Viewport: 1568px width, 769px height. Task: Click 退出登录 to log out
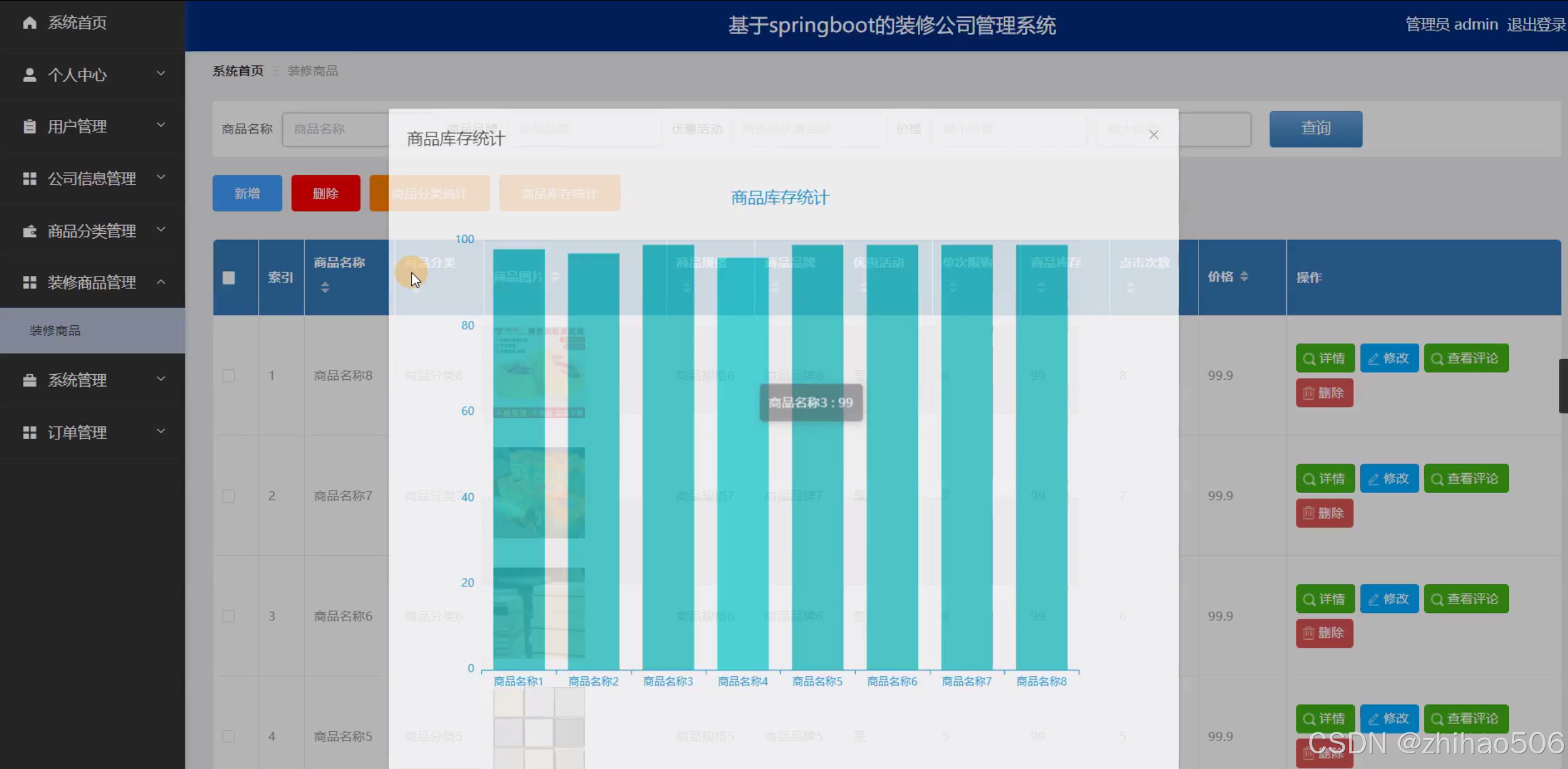point(1536,25)
